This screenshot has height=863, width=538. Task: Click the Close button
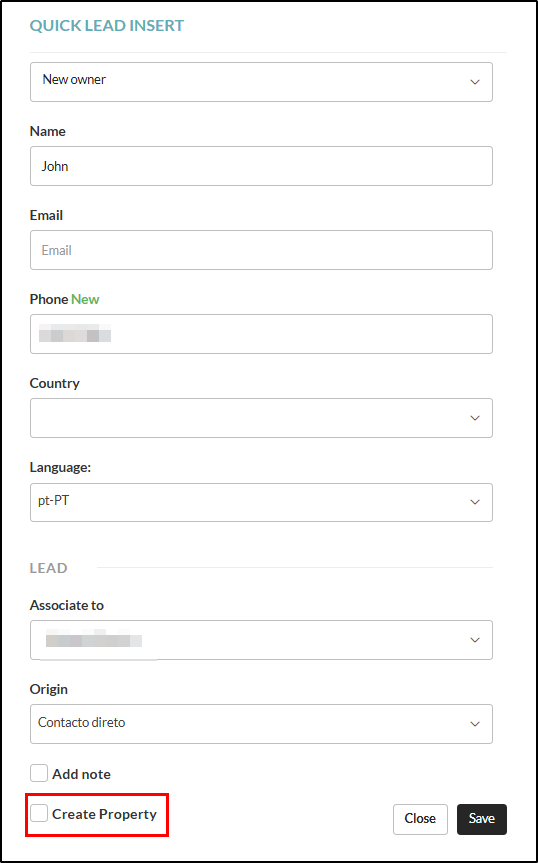pos(420,819)
